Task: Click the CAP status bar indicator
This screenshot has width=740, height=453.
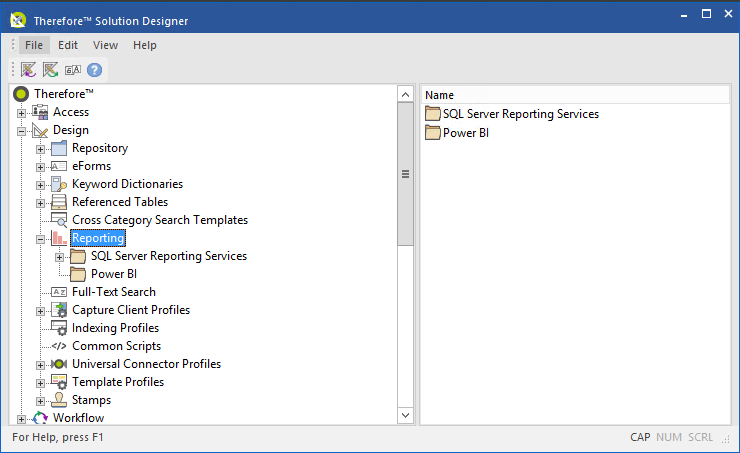Action: pyautogui.click(x=640, y=437)
